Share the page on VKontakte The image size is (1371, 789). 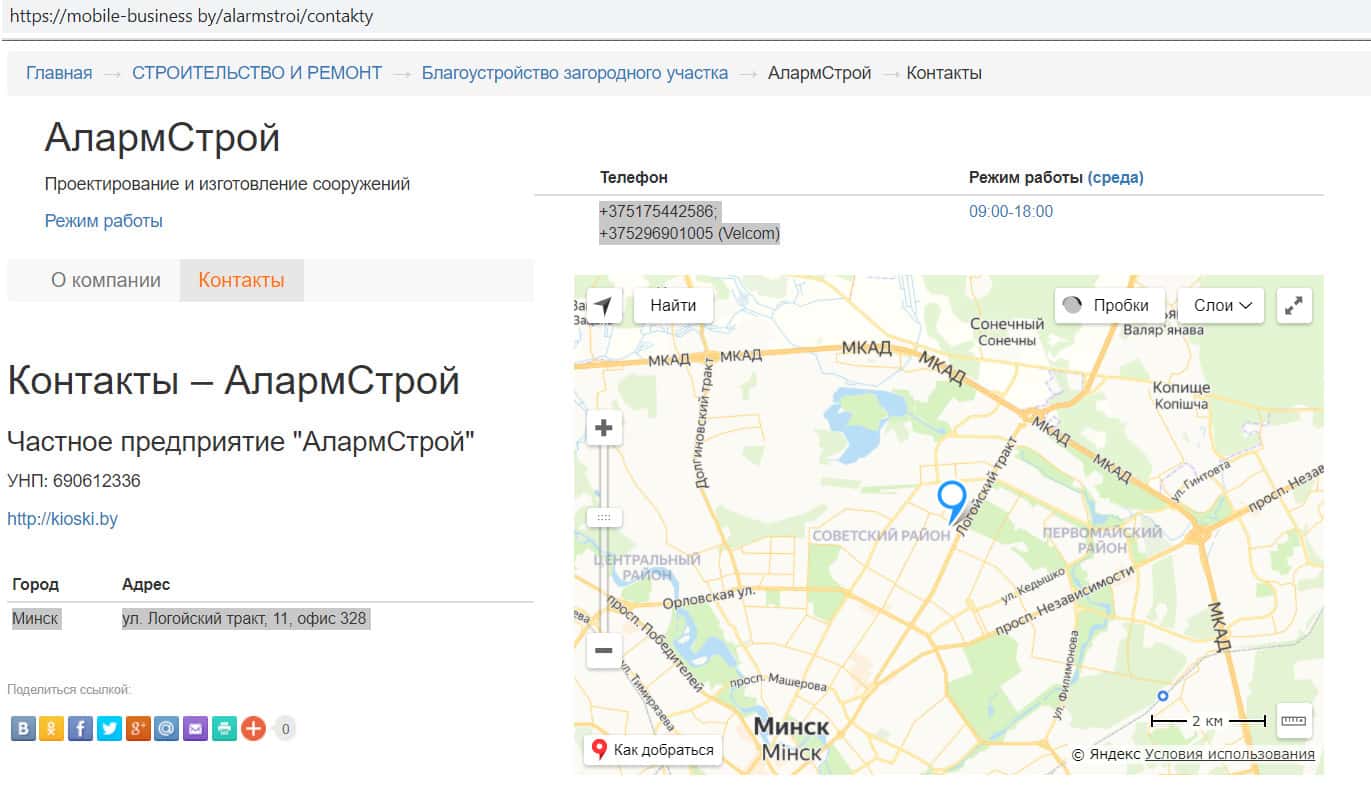pyautogui.click(x=23, y=729)
